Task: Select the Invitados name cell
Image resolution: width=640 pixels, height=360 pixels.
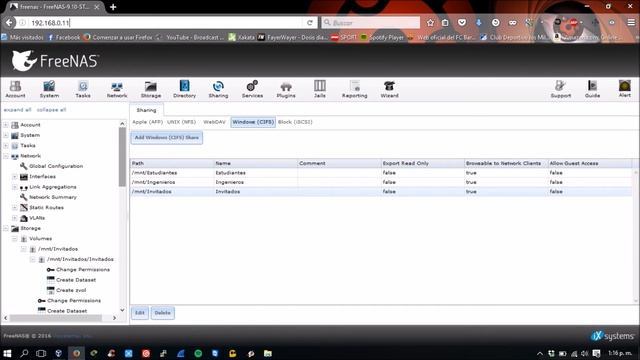Action: [x=256, y=192]
